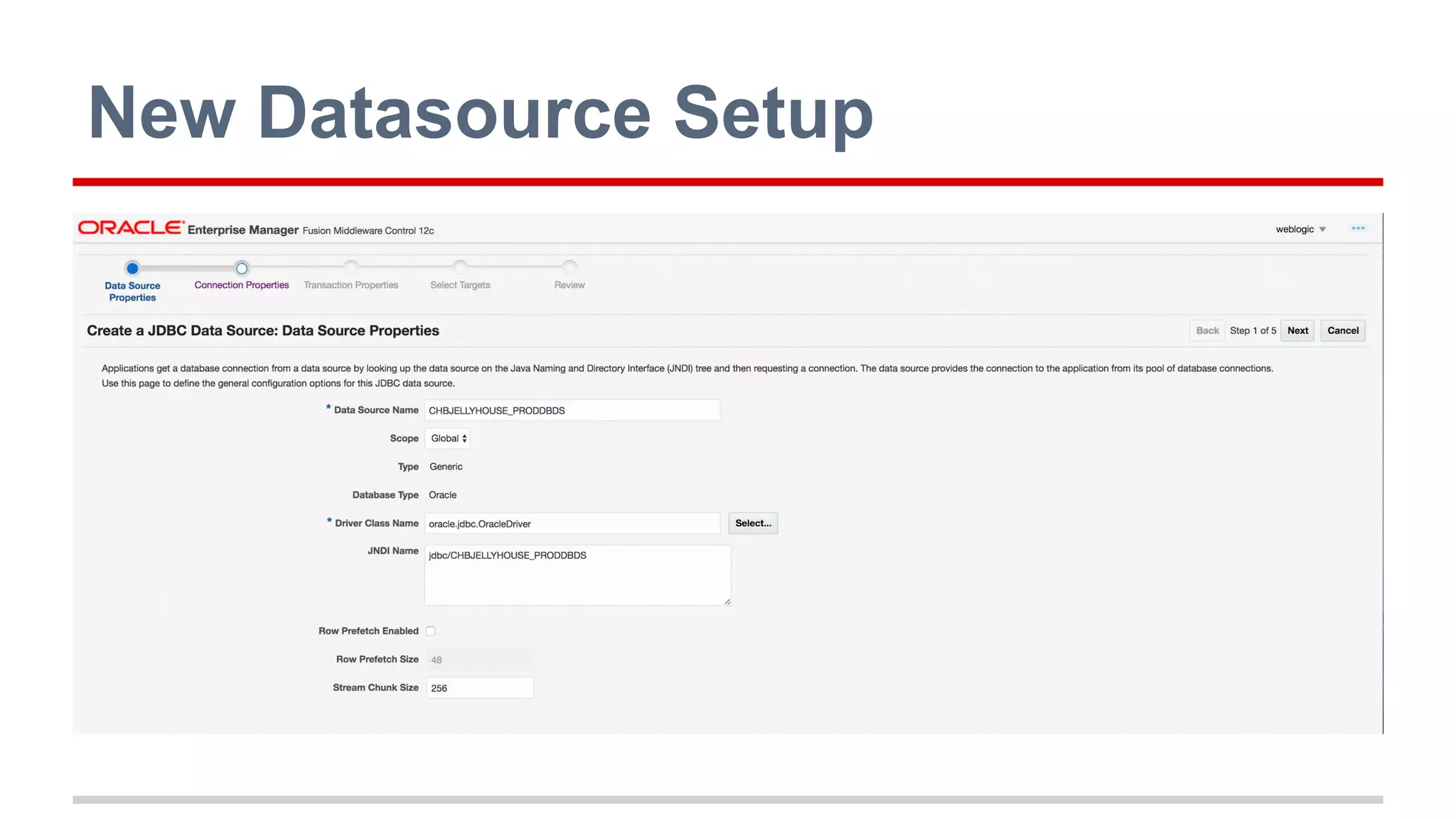Click the Stream Chunk Size field
This screenshot has width=1456, height=819.
coord(480,688)
